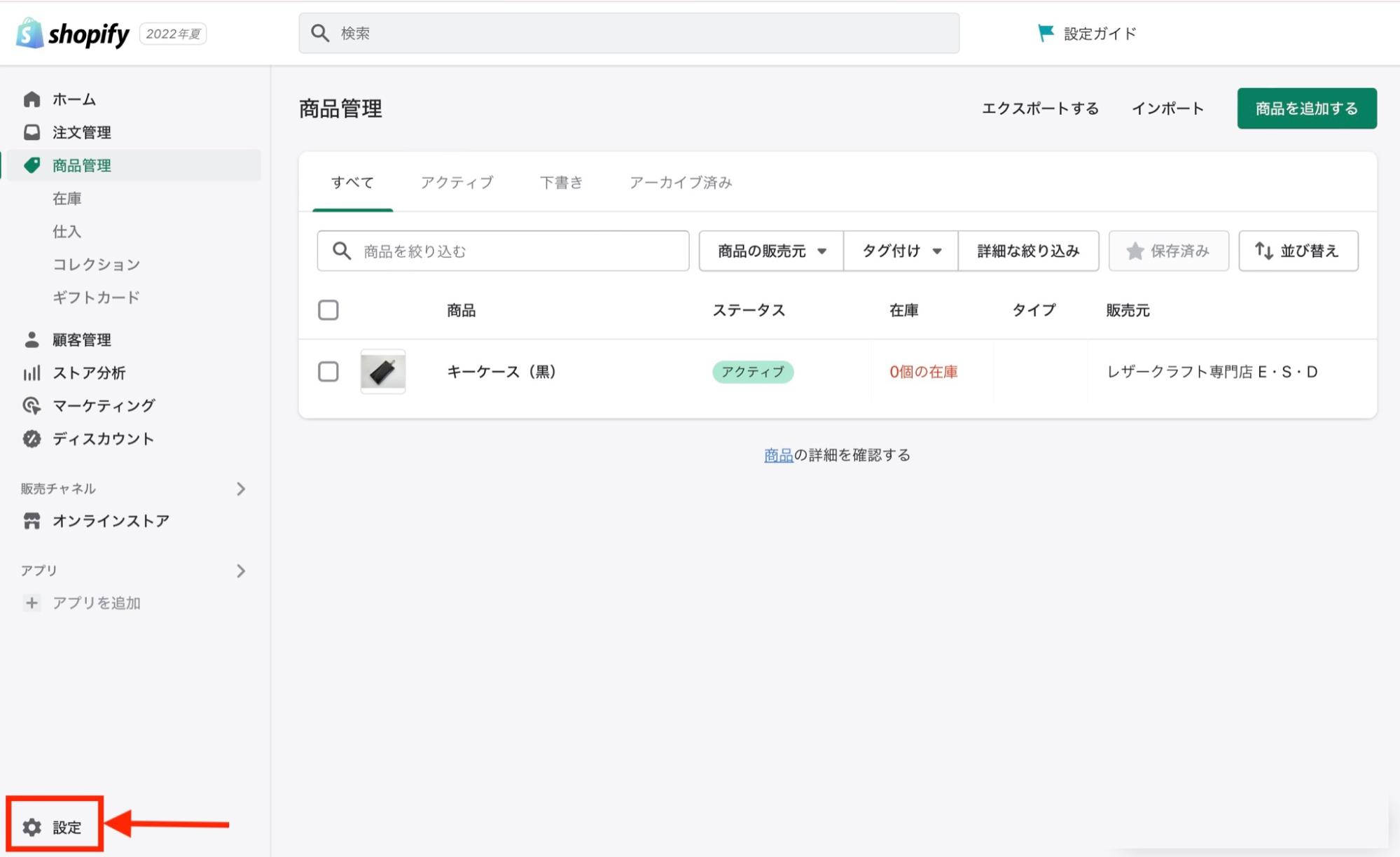Screen dimensions: 1400x857
Task: Click the オンラインストア storefront icon
Action: click(31, 520)
